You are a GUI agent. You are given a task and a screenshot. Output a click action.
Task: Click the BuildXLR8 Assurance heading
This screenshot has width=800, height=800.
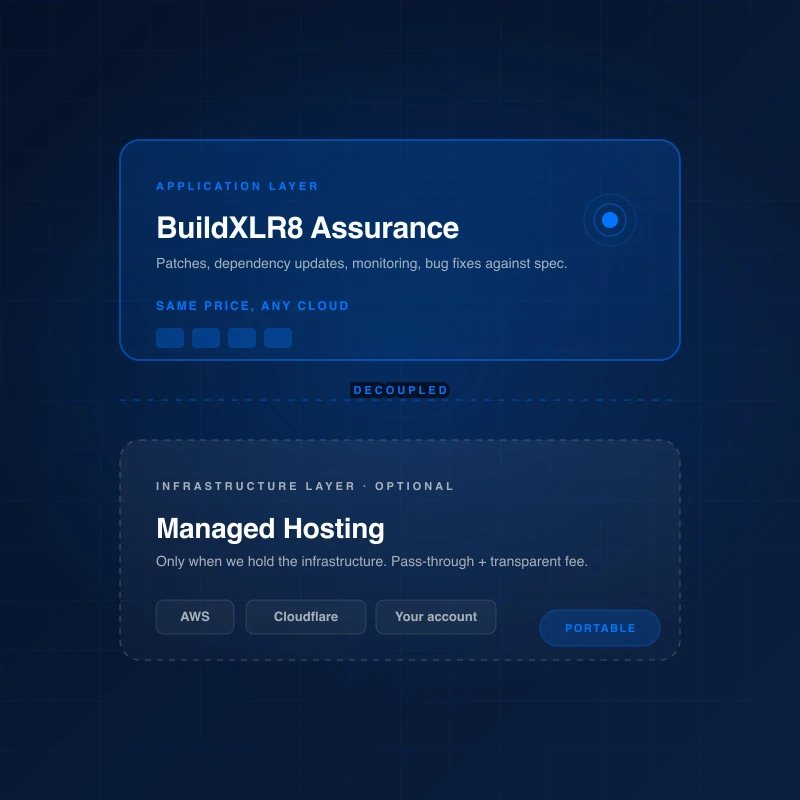click(x=308, y=228)
